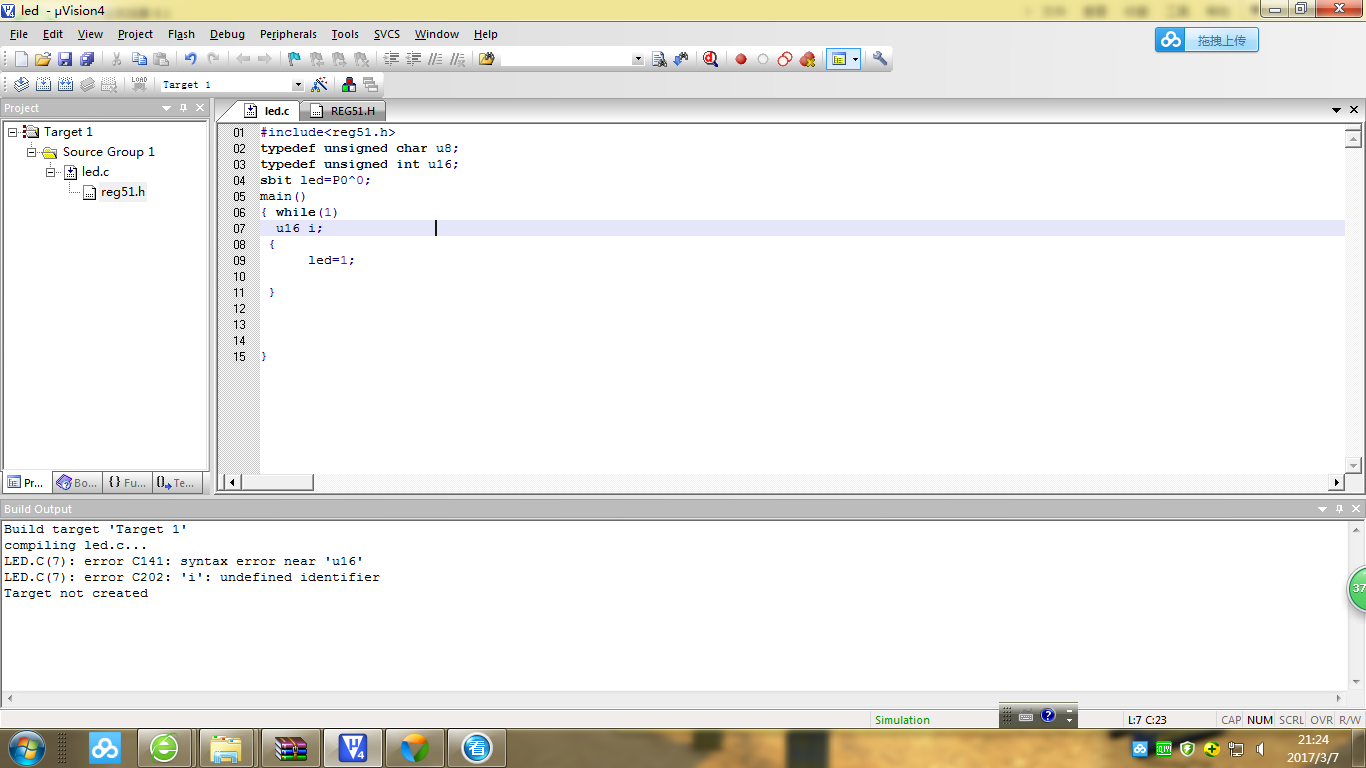Click the Configuration wrench icon
The width and height of the screenshot is (1366, 768).
click(x=880, y=59)
